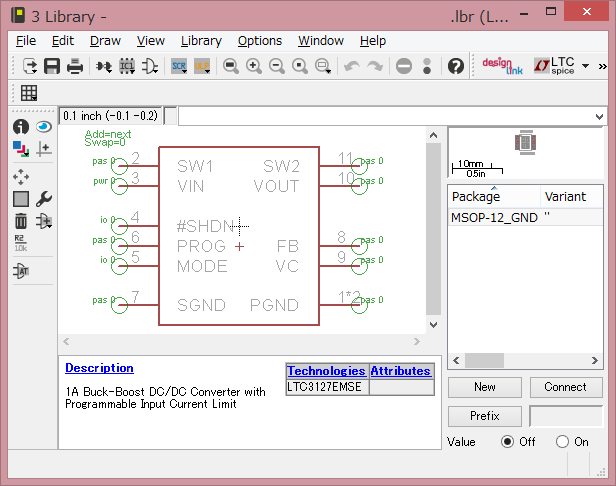
Task: Open the Library menu
Action: [x=201, y=41]
